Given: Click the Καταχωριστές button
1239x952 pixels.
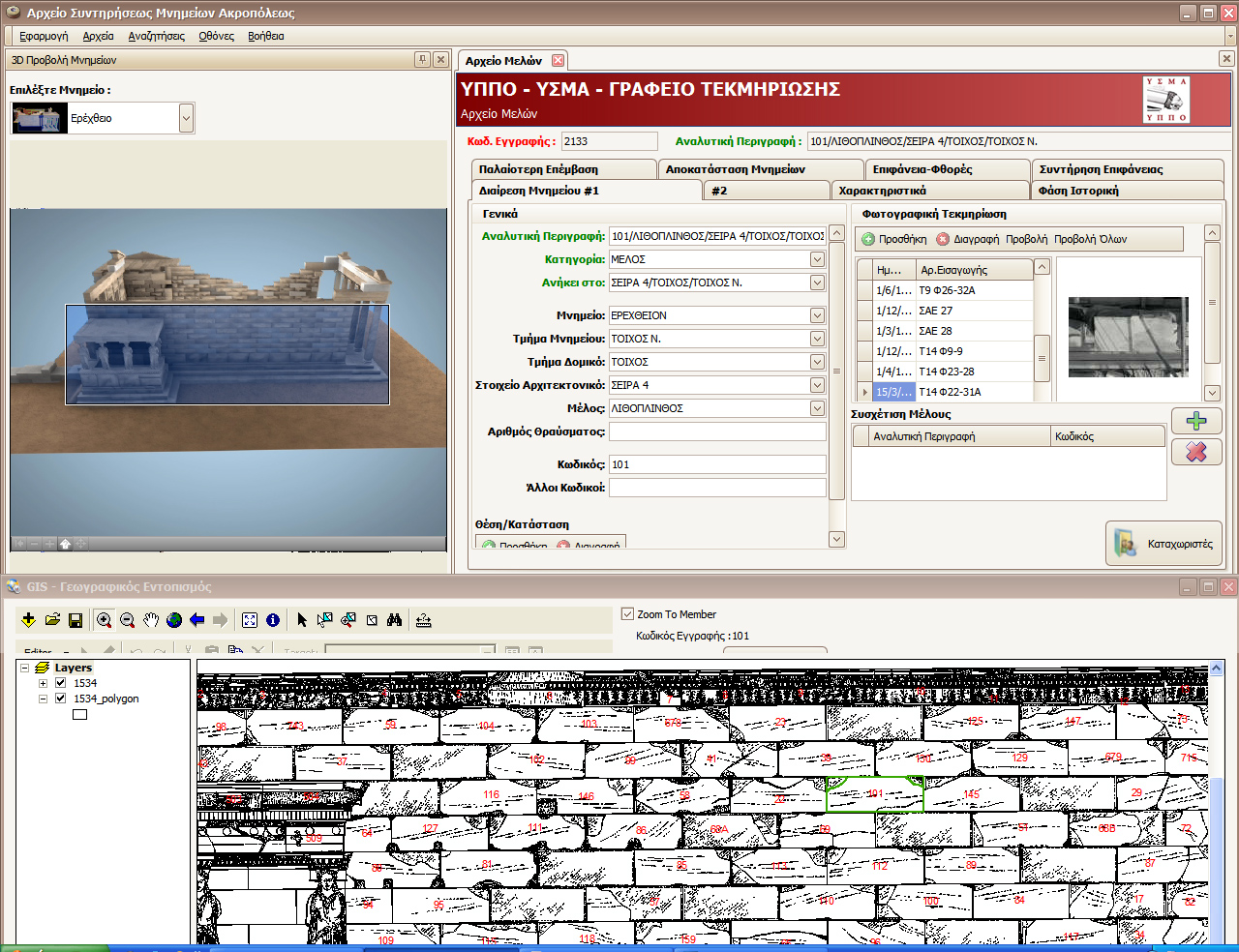Looking at the screenshot, I should click(x=1164, y=544).
